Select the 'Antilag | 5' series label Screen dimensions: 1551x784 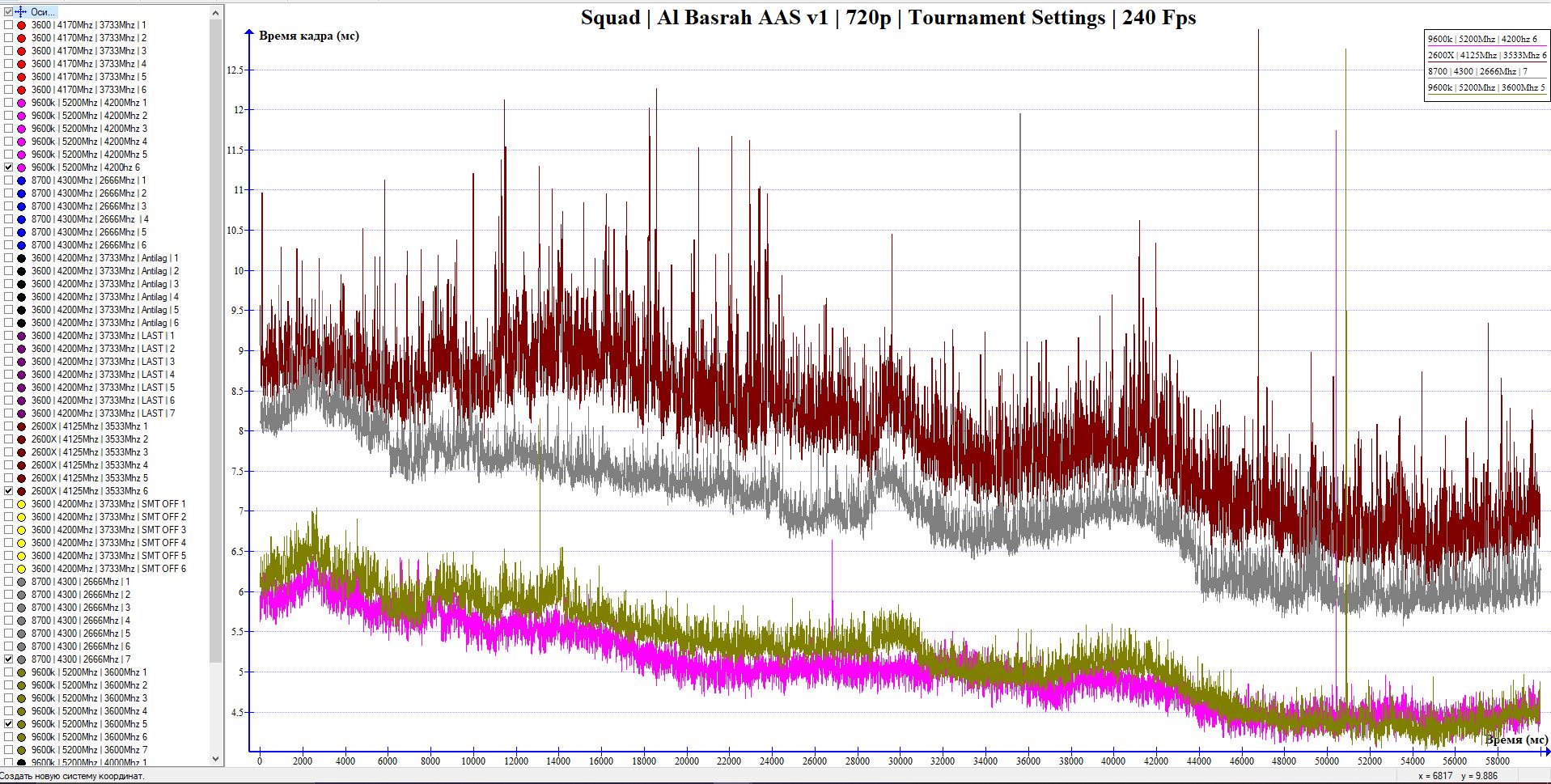[105, 310]
